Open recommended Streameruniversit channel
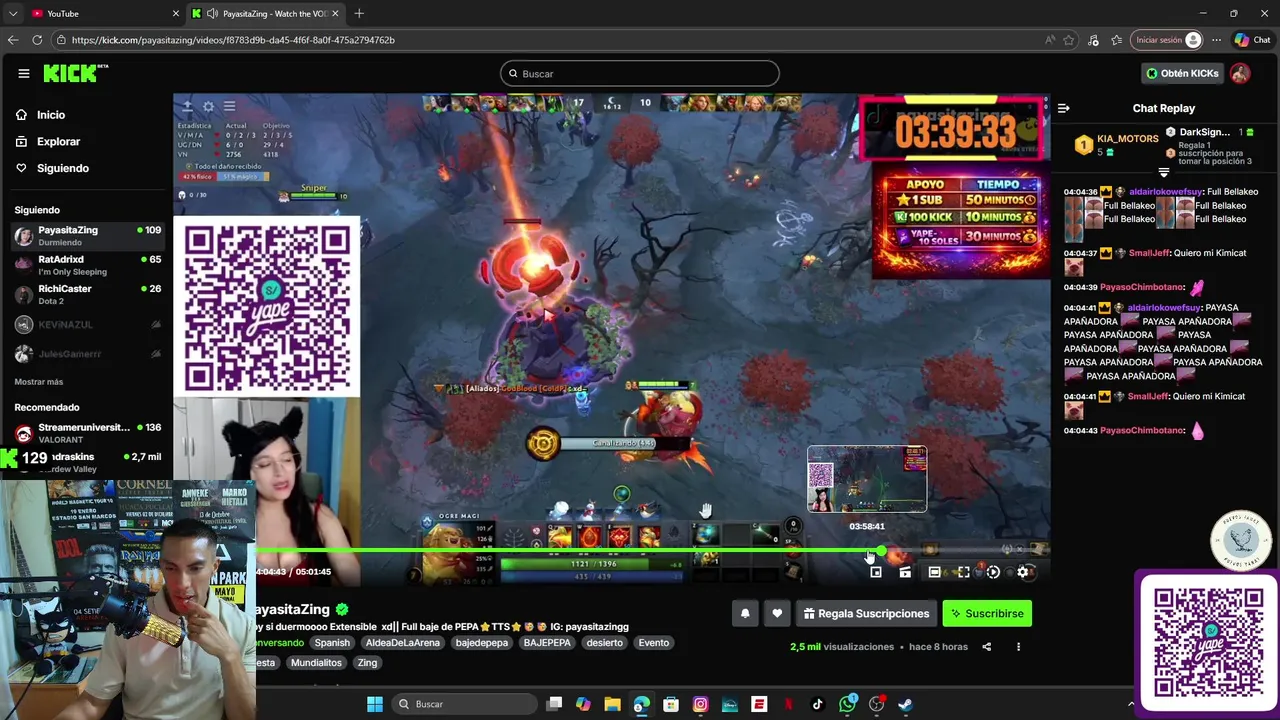 (87, 432)
